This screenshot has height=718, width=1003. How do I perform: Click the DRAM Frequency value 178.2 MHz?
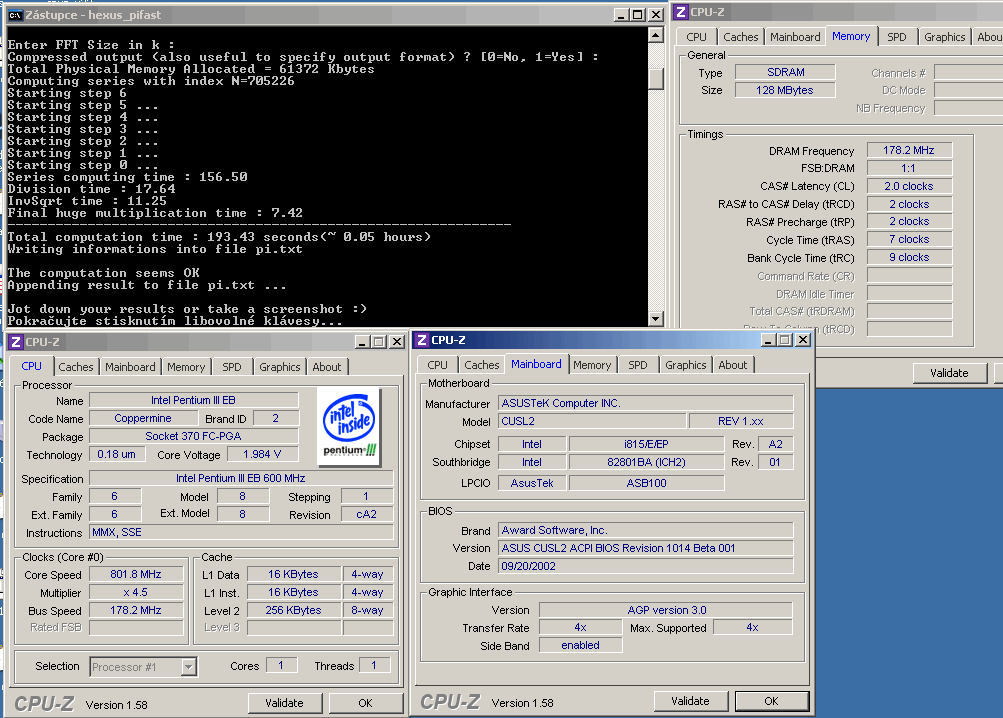pyautogui.click(x=909, y=150)
